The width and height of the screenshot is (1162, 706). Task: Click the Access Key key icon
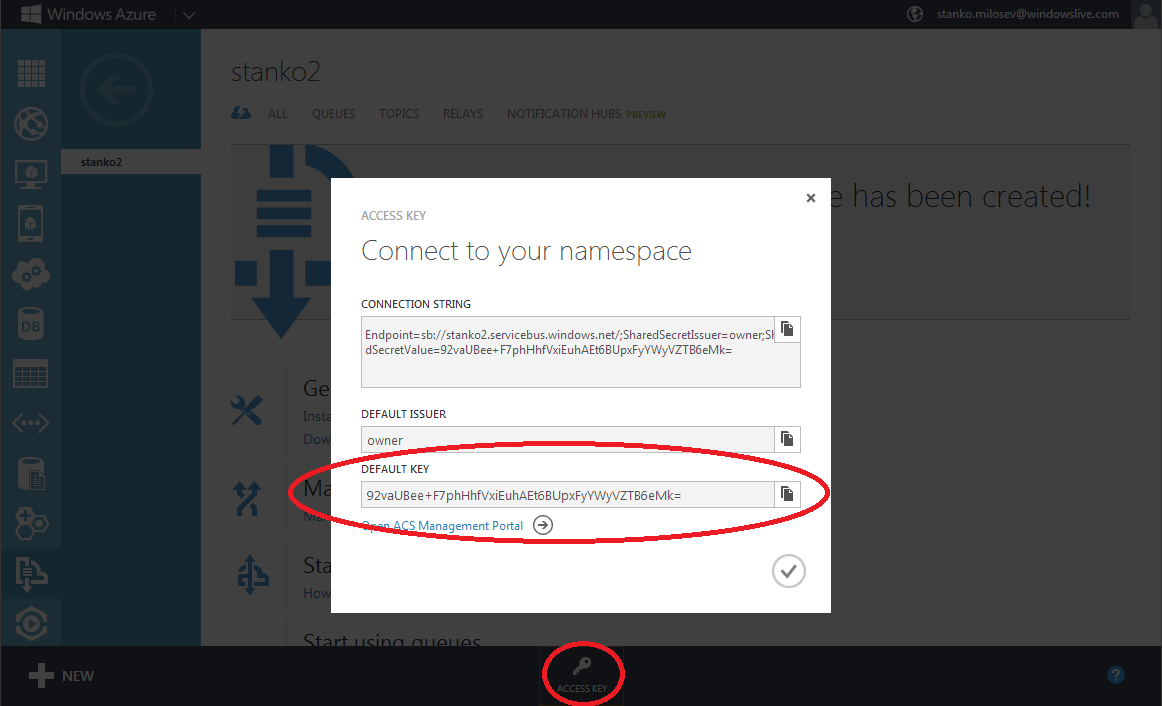click(582, 667)
